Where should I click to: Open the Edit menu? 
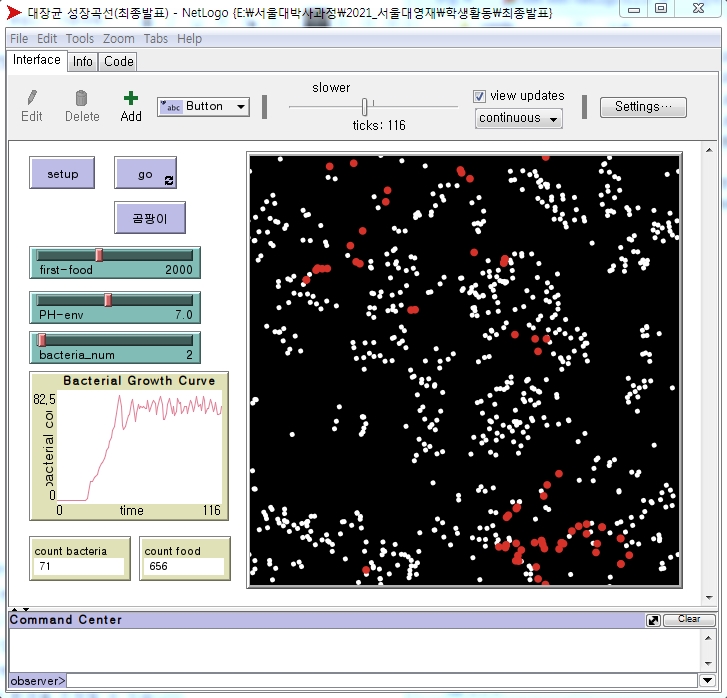tap(47, 38)
